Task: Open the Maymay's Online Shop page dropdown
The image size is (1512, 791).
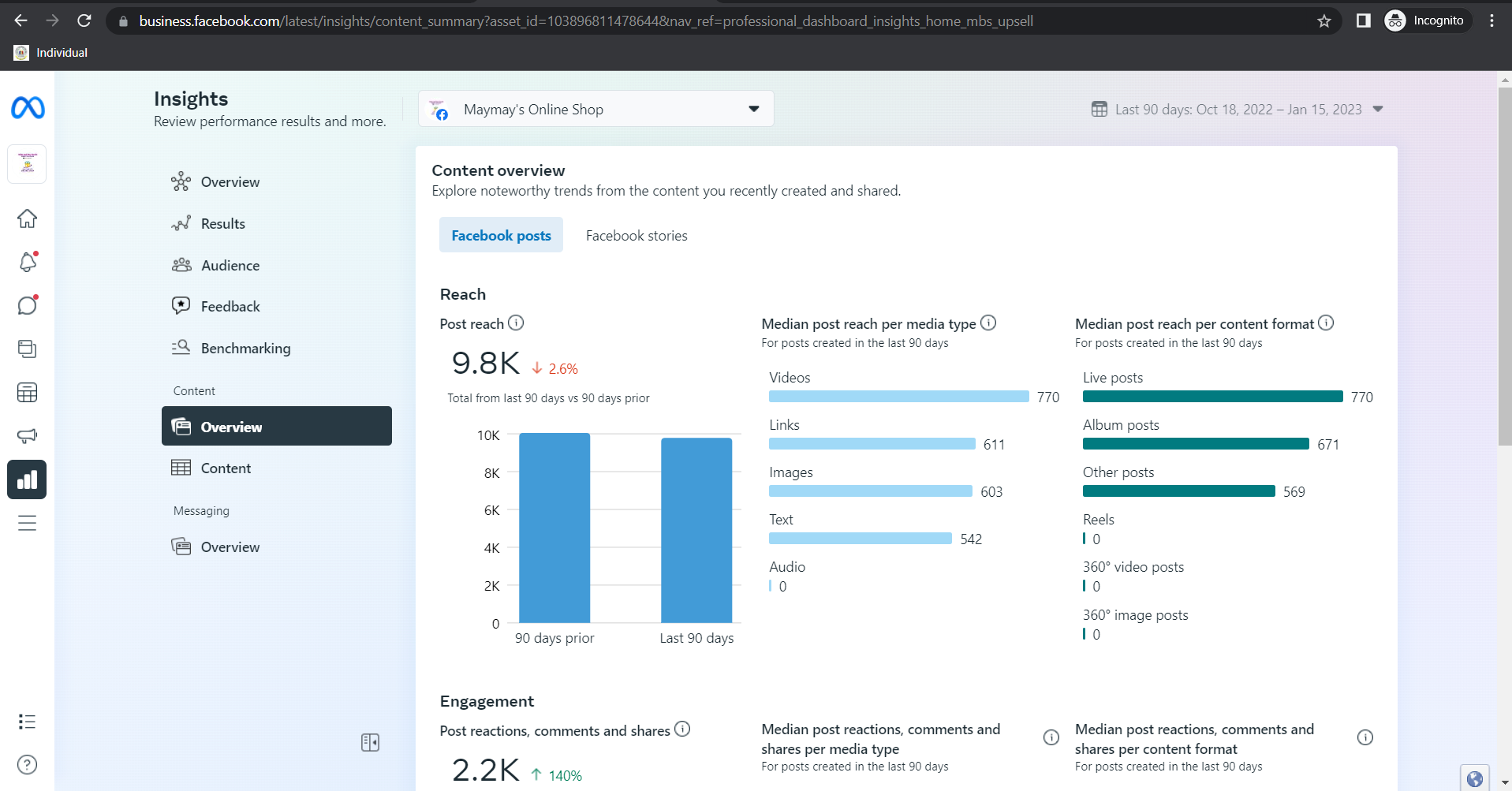Action: [x=595, y=109]
